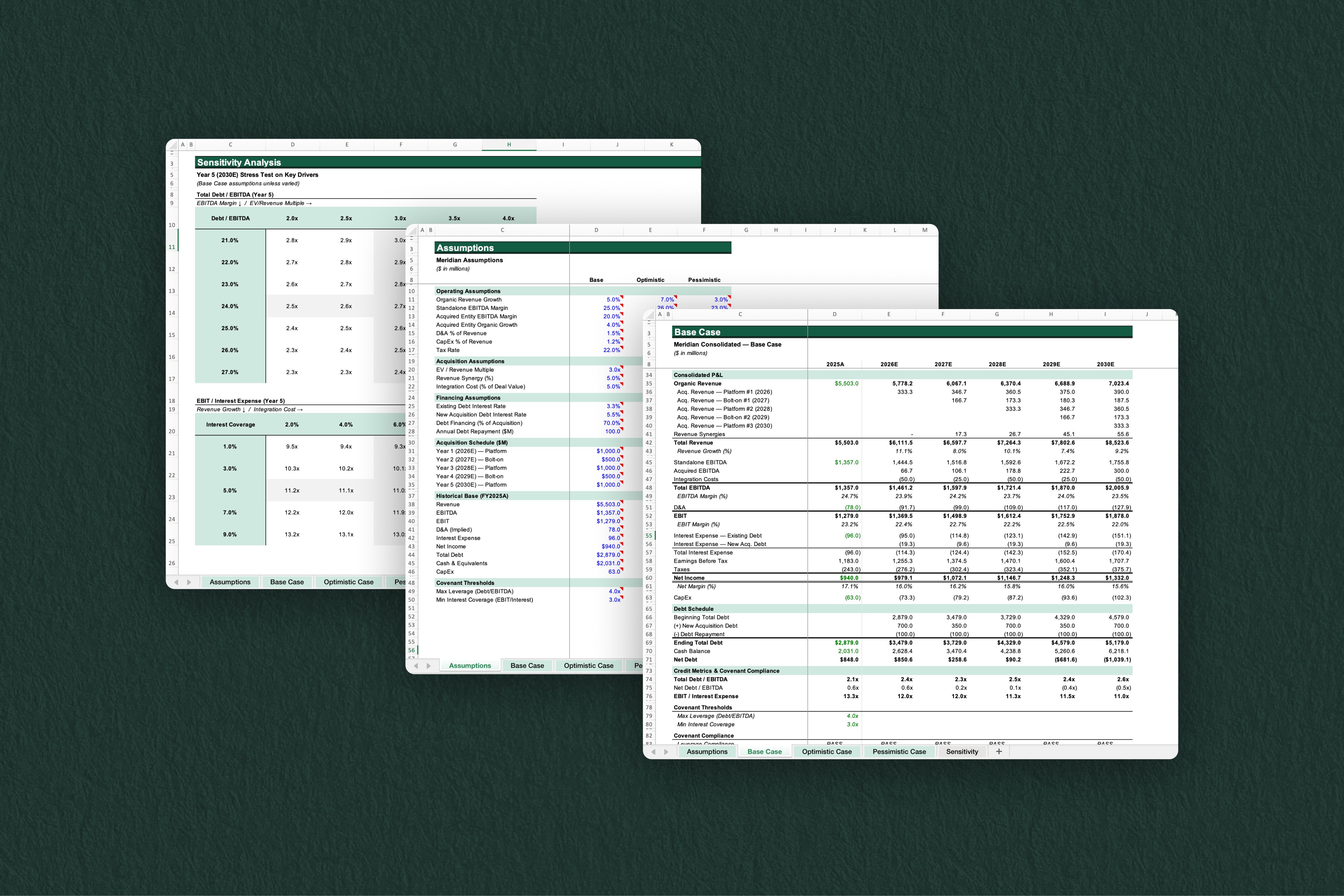Select Optimistic Case tab in front window
The image size is (1344, 896).
(x=826, y=752)
